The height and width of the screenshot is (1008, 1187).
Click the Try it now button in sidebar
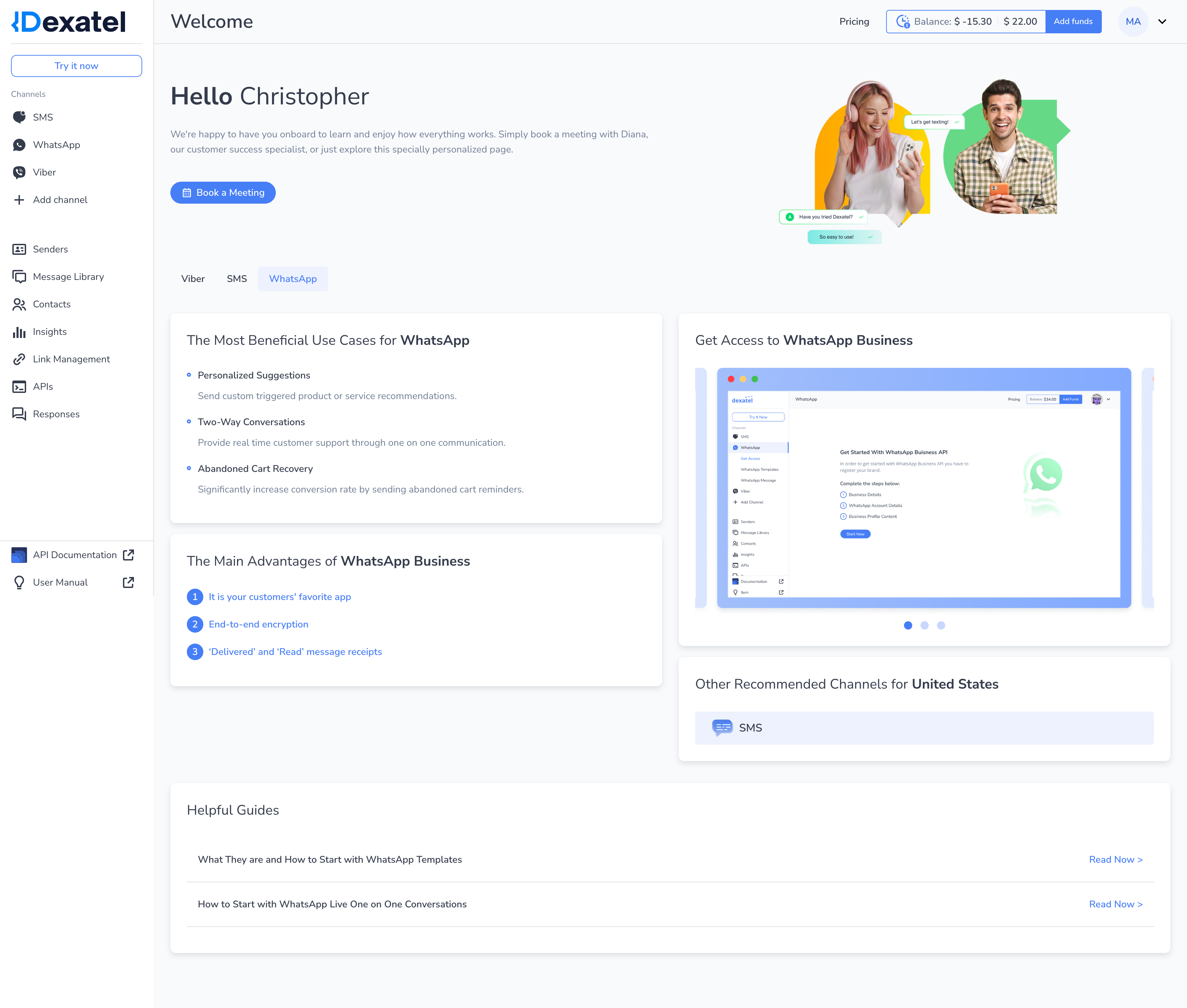77,66
